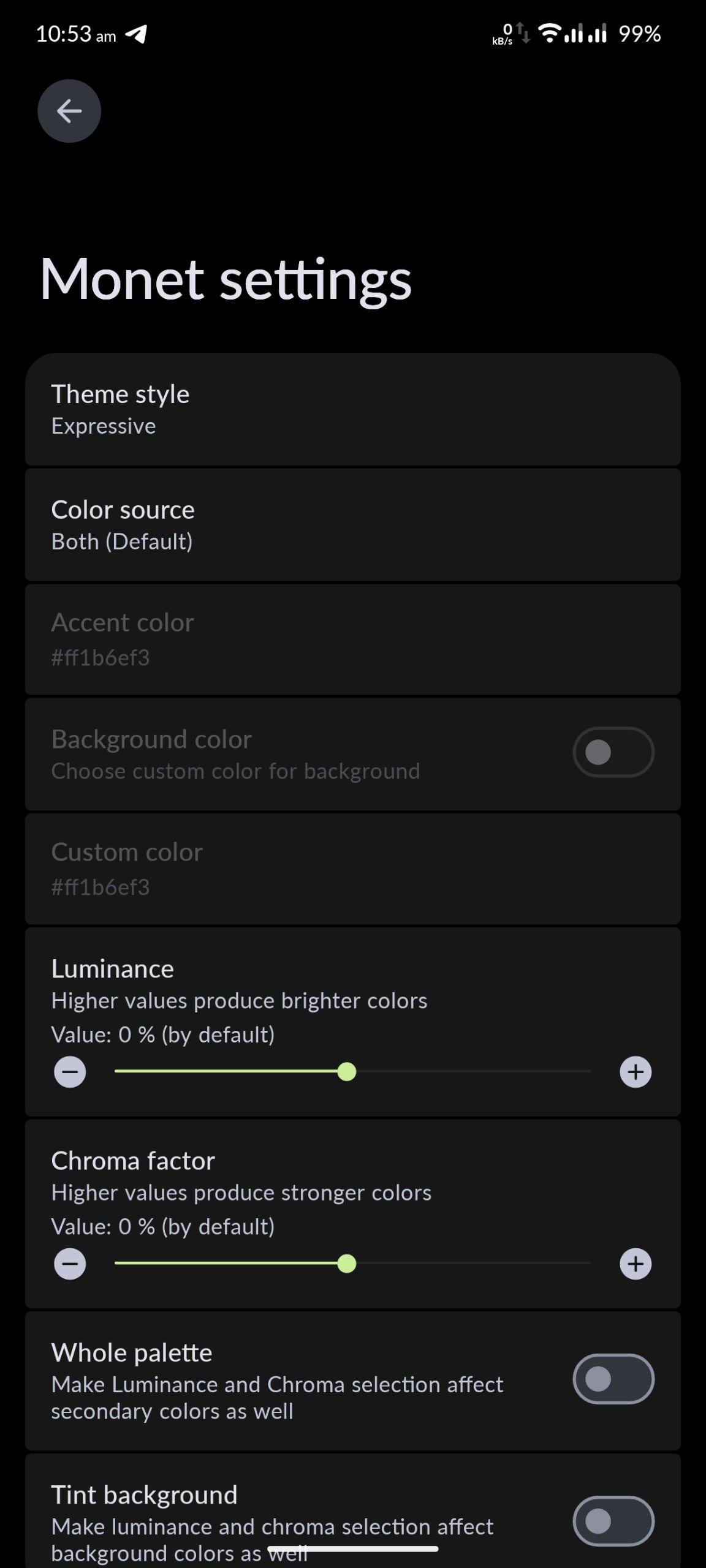Open the Theme style selector
The image size is (706, 1568).
pyautogui.click(x=352, y=409)
